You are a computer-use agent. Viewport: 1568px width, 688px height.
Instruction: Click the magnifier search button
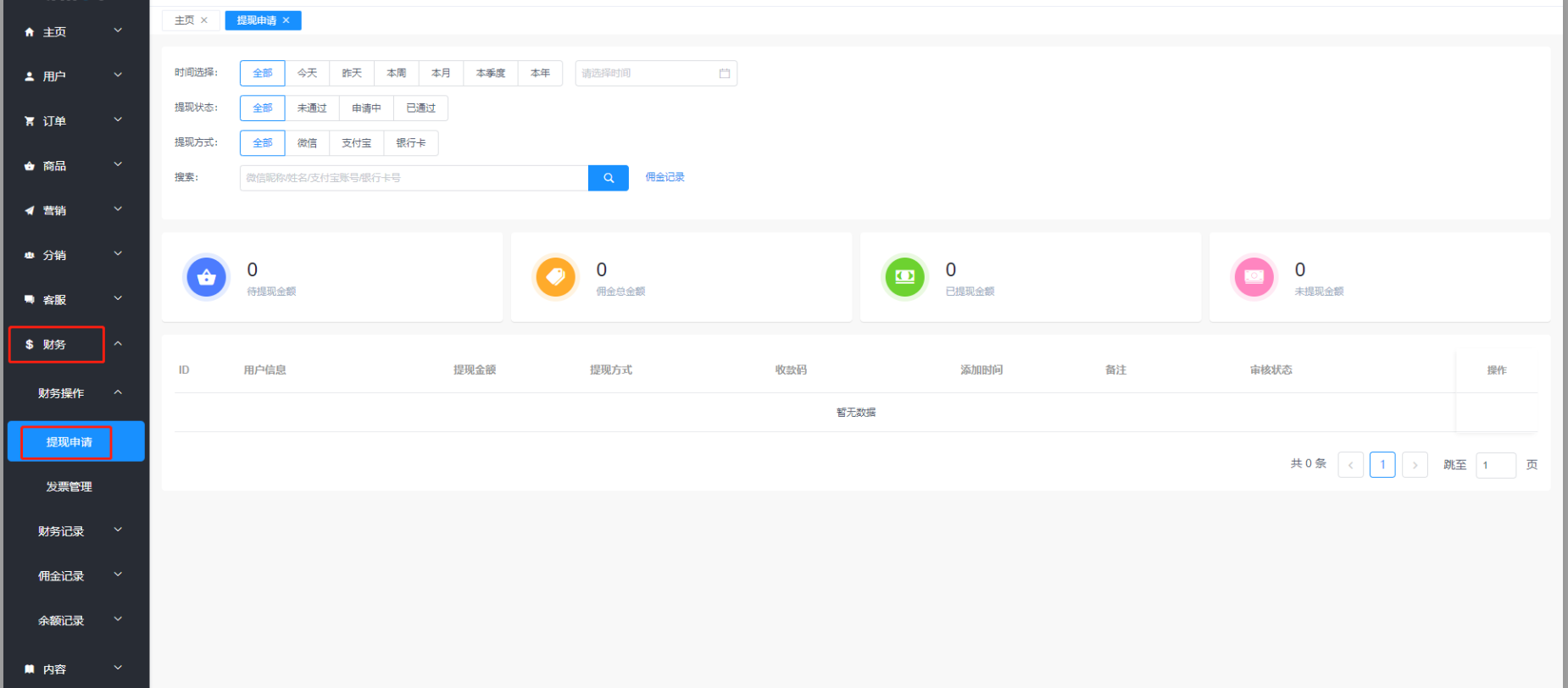[608, 178]
